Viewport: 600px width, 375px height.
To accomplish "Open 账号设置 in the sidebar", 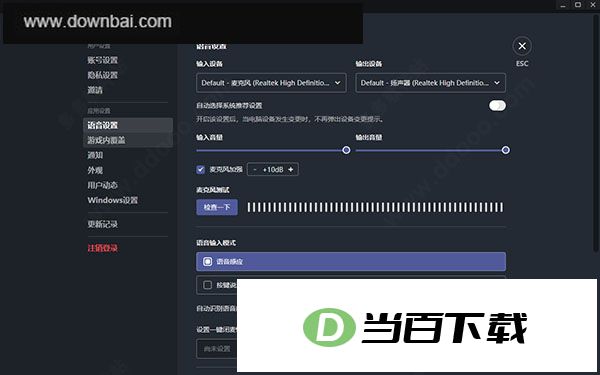I will 103,60.
